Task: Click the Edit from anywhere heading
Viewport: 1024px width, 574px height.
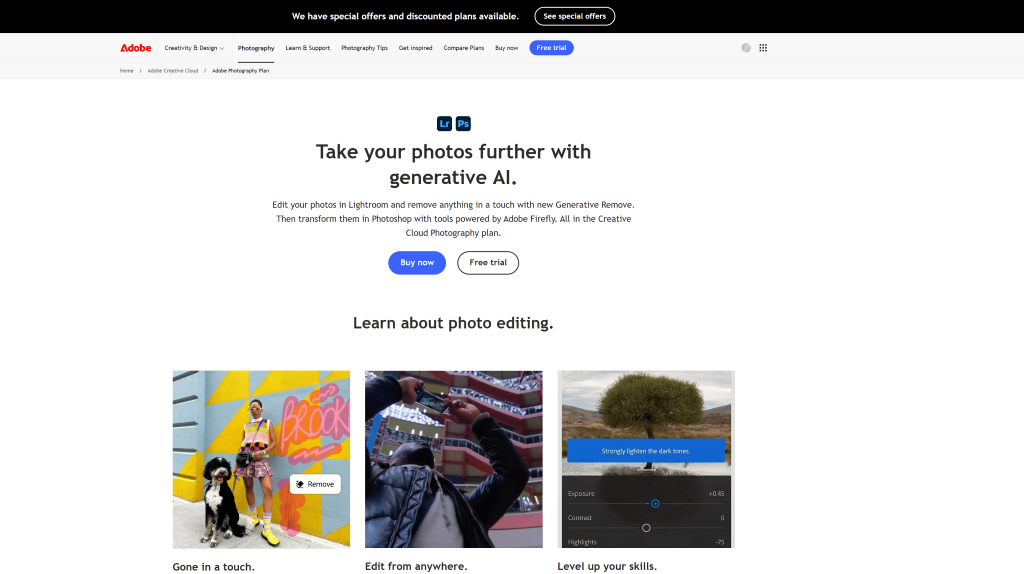Action: tap(416, 566)
